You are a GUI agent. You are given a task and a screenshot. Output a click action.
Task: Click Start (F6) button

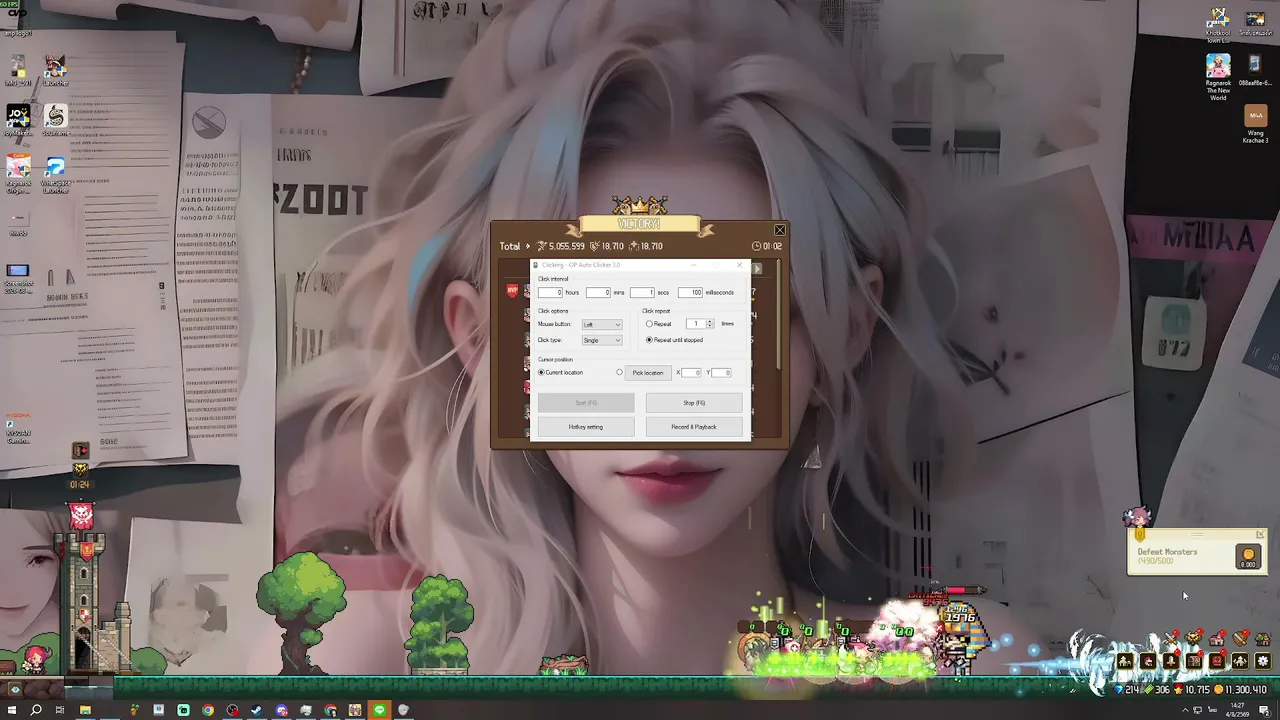(586, 403)
